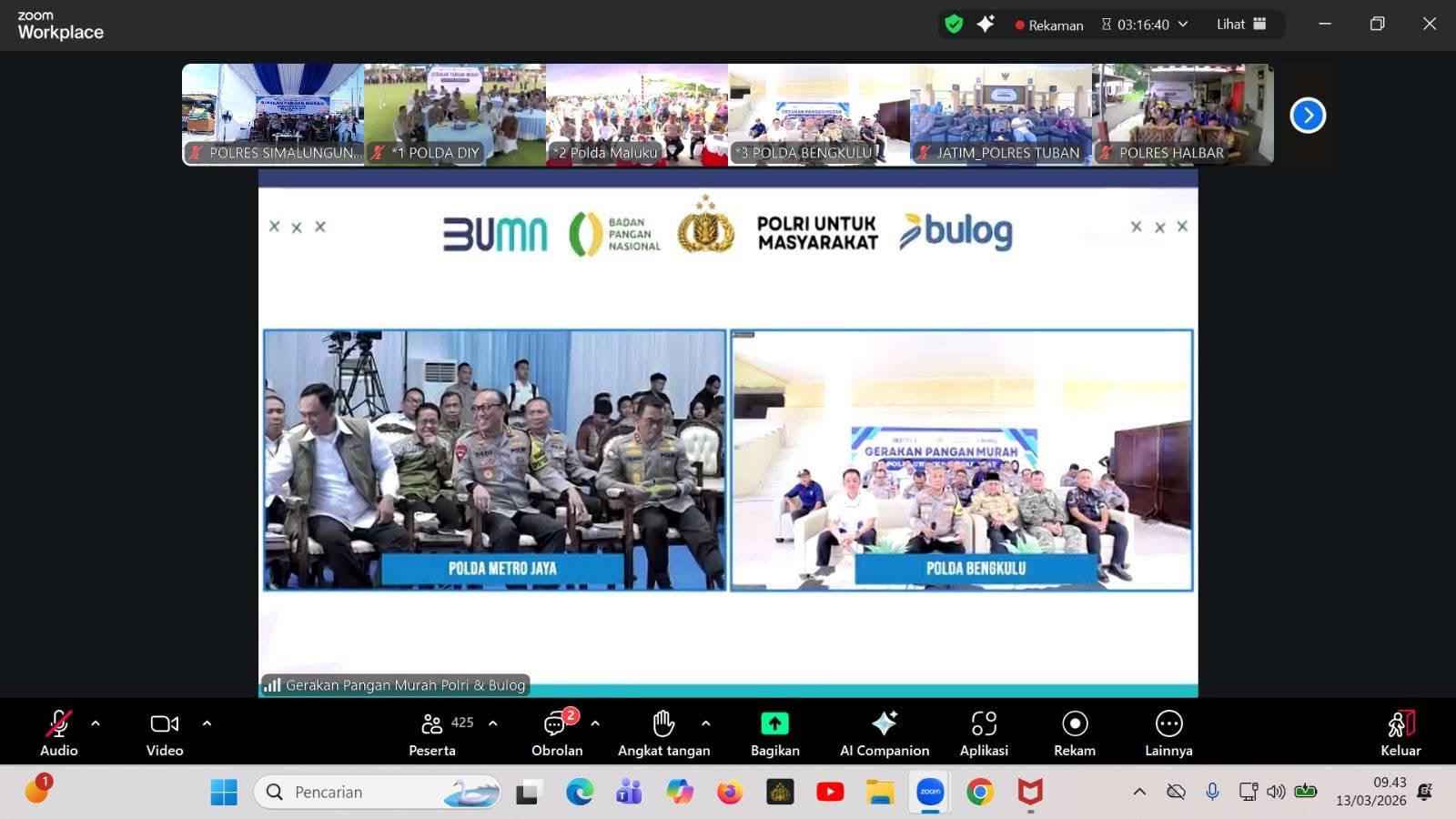This screenshot has width=1456, height=819.
Task: Click the microphone tray icon
Action: [x=1212, y=792]
